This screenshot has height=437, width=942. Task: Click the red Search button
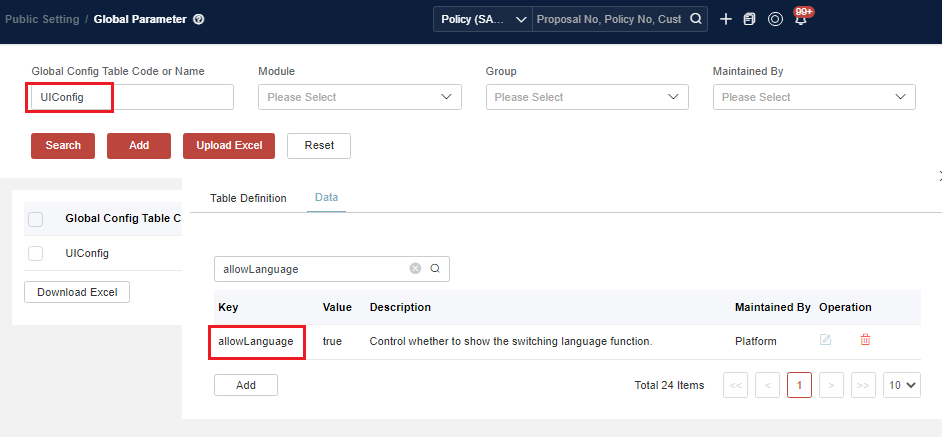pos(63,145)
